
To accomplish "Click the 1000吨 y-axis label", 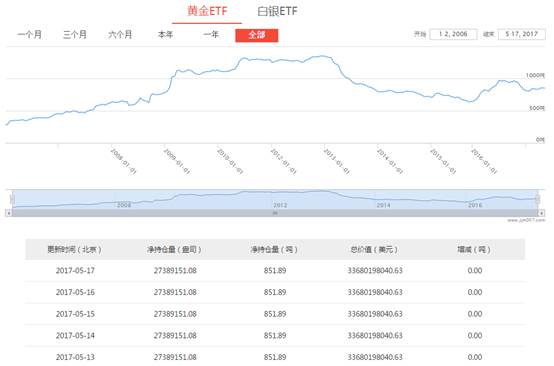I will click(x=535, y=75).
